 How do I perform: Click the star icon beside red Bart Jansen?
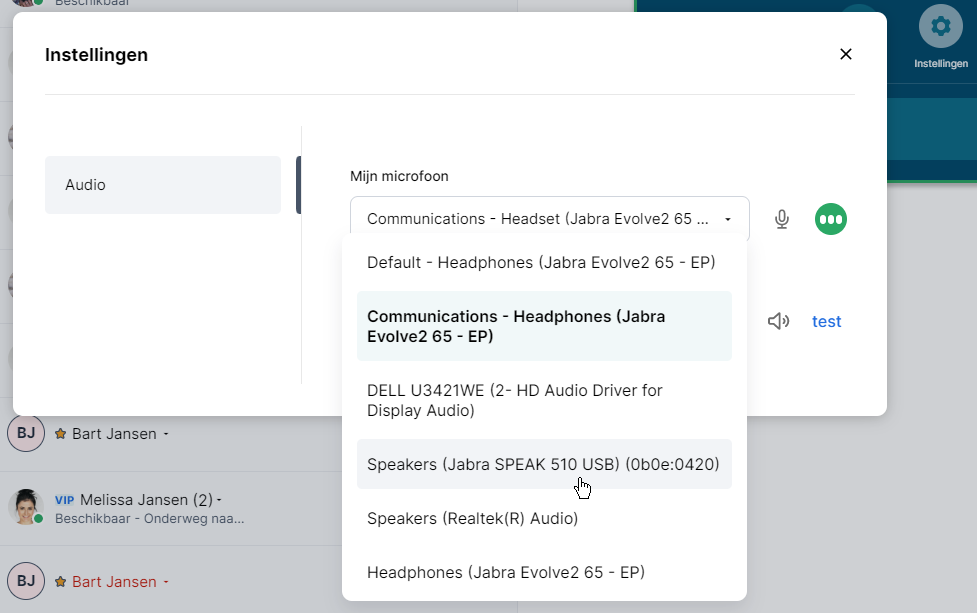[x=60, y=581]
